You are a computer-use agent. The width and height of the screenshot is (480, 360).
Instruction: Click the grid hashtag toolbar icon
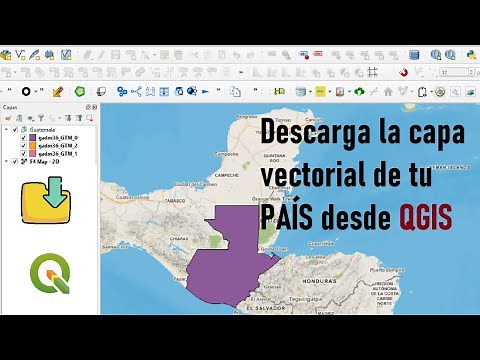point(372,72)
